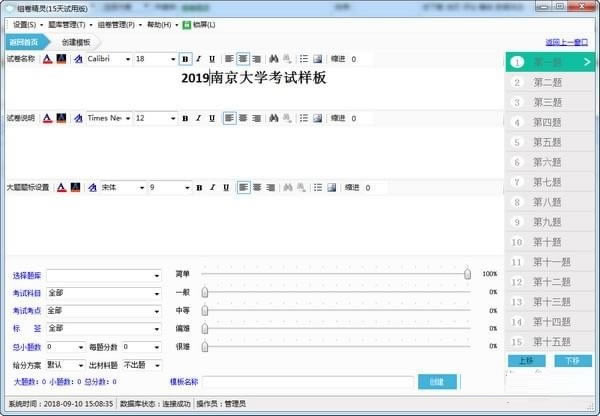The width and height of the screenshot is (600, 416).
Task: Open the 选择题库 combo box
Action: click(157, 275)
